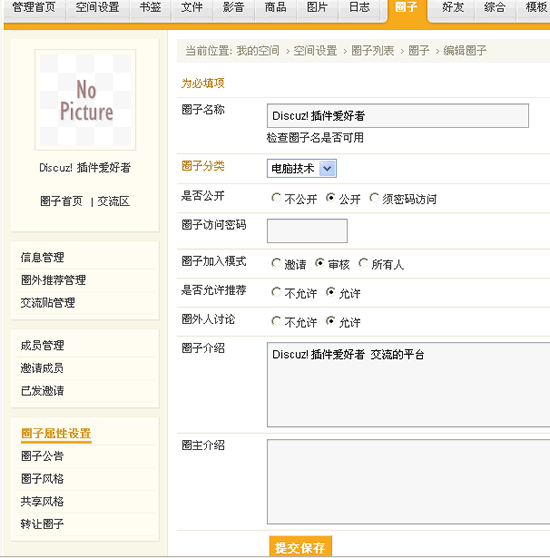550x558 pixels.
Task: Open 圈子风格 in sidebar
Action: coord(42,478)
